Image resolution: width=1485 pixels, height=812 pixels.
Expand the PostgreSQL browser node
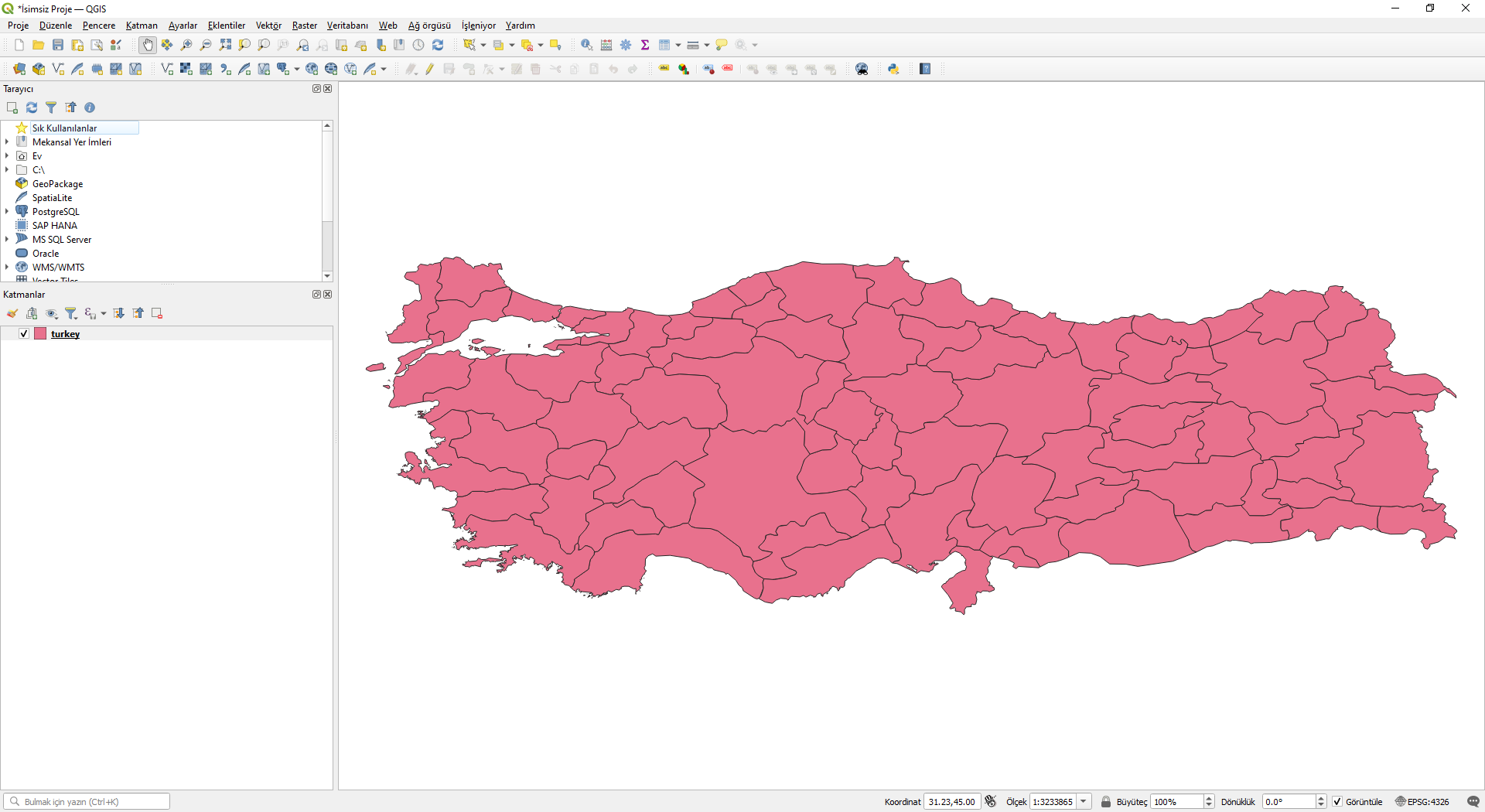point(7,211)
